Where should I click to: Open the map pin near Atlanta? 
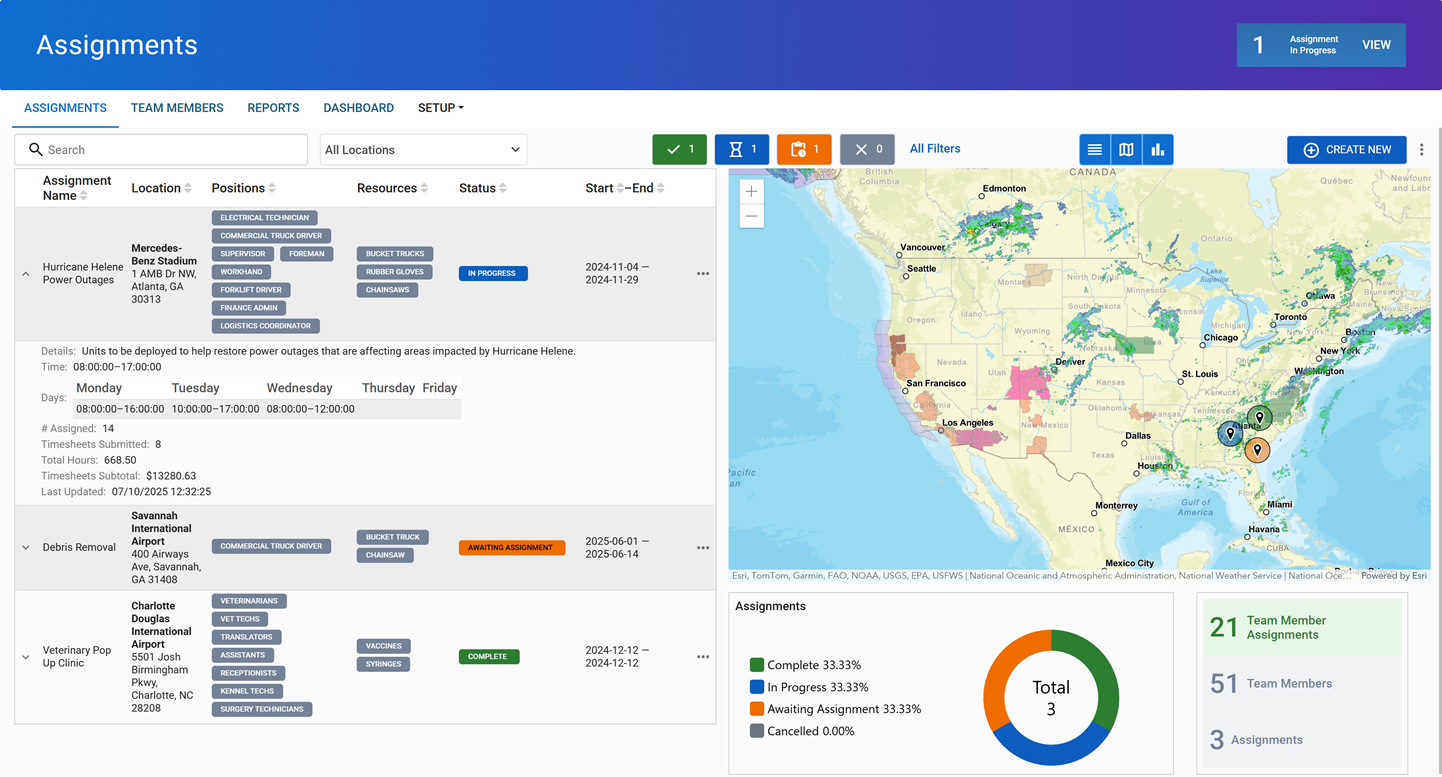click(1229, 433)
